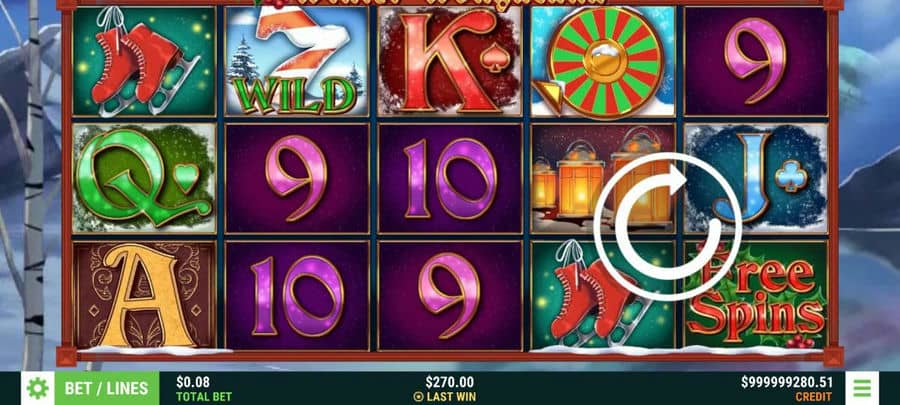Click the purple 10 in the middle row

click(450, 178)
